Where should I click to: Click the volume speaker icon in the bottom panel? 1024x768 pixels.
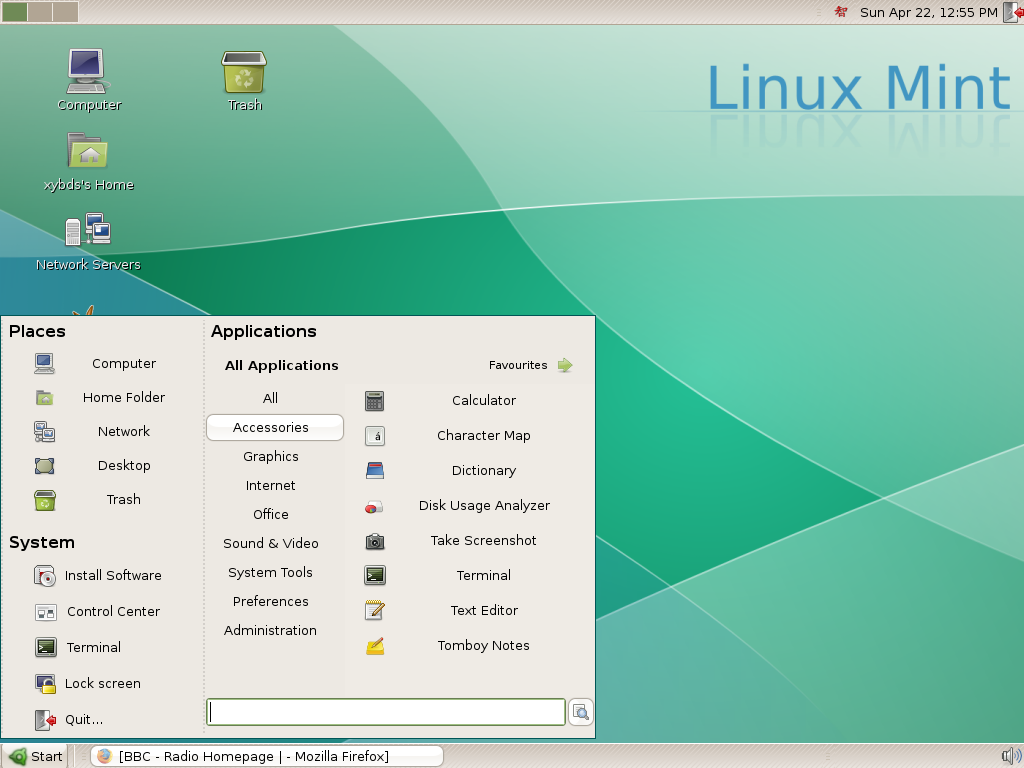[1012, 756]
